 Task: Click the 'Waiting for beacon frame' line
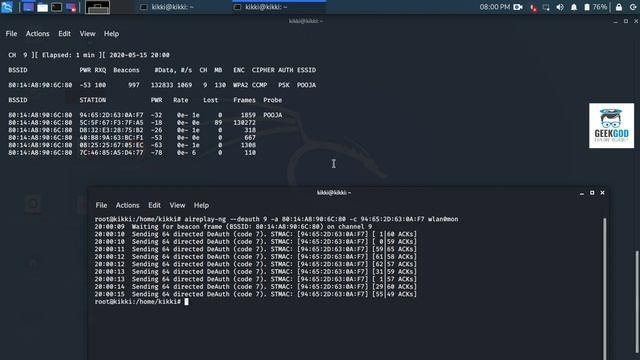pos(233,227)
